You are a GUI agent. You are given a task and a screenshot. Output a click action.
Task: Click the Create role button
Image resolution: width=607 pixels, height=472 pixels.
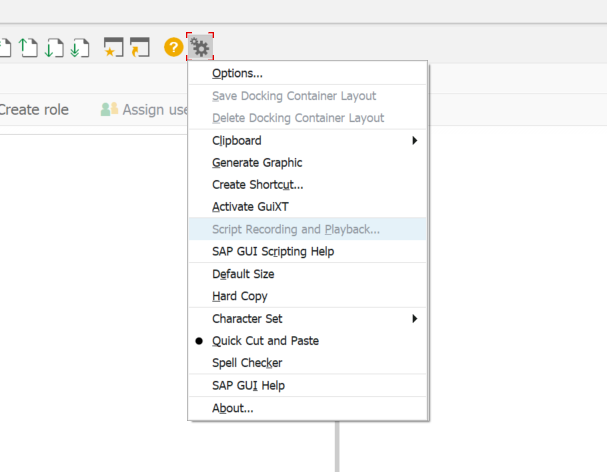coord(34,110)
